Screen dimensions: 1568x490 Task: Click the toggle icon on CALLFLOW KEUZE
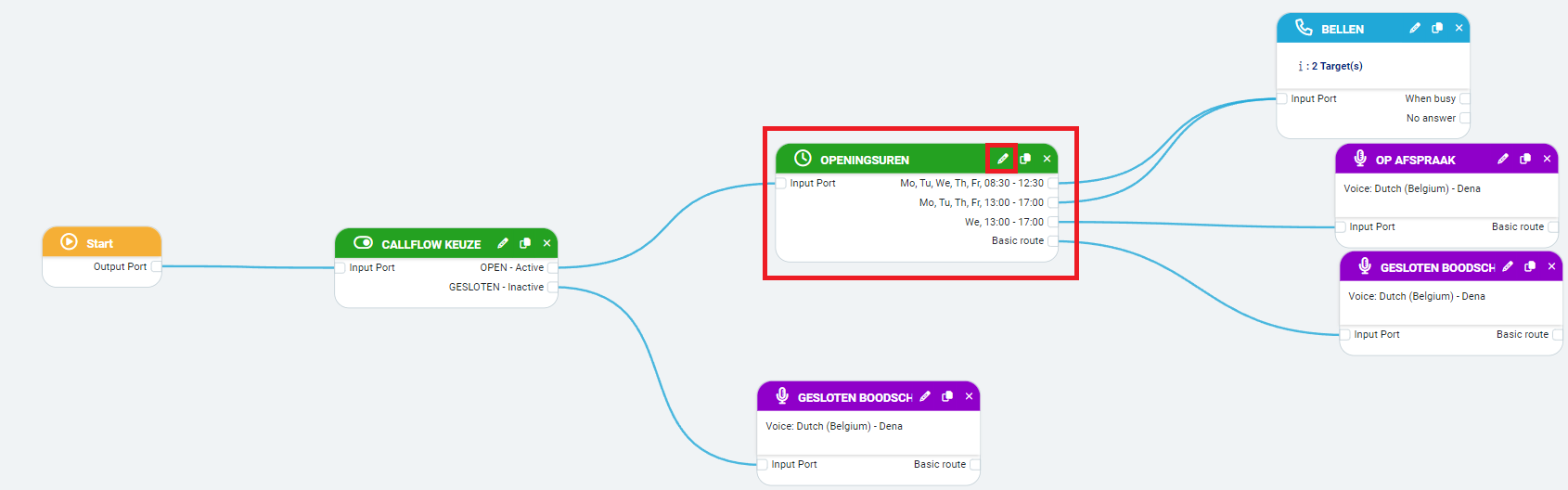coord(364,243)
